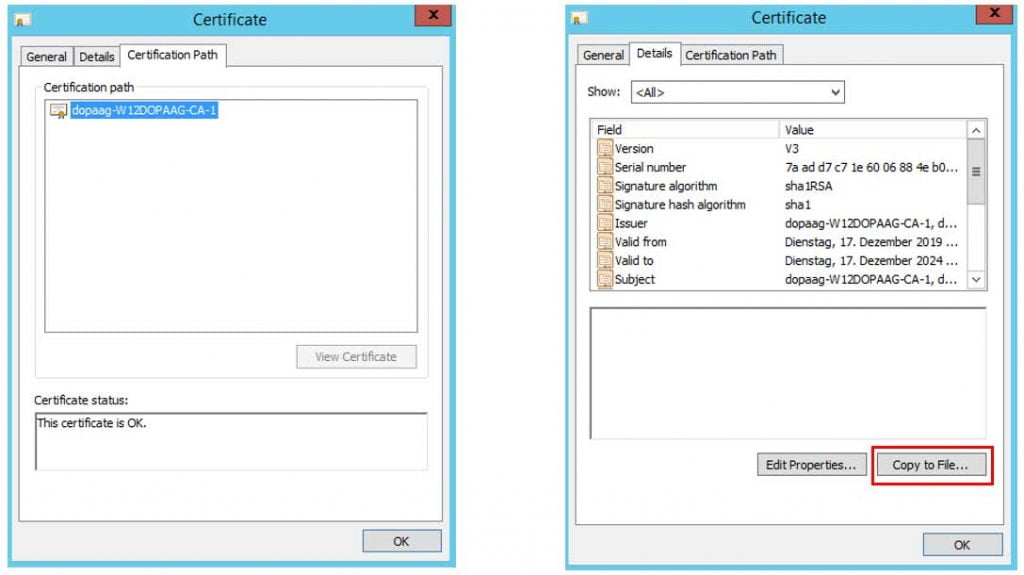Click the Field column header

pyautogui.click(x=684, y=129)
